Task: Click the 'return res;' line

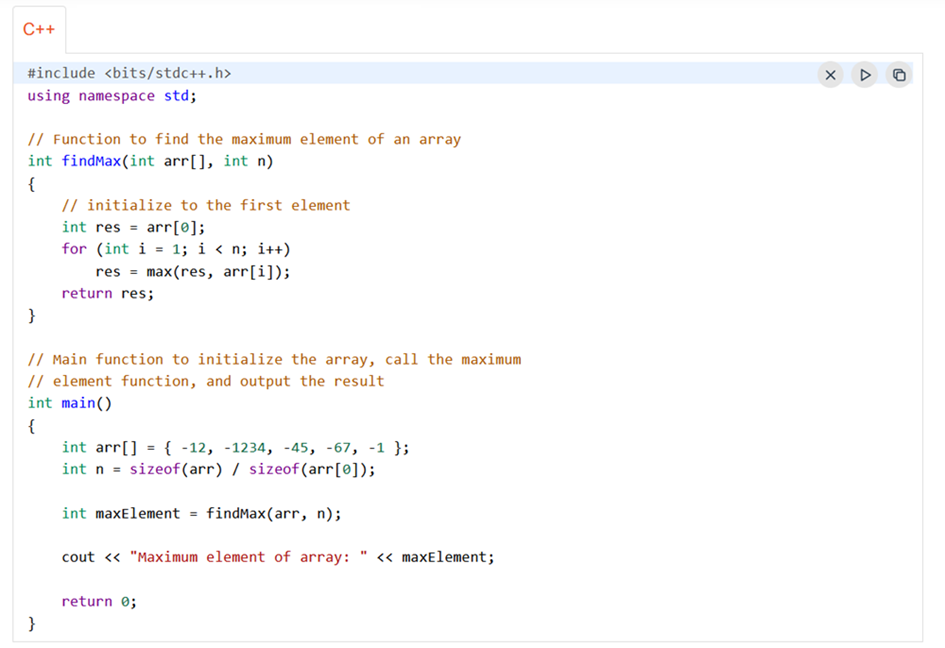Action: pyautogui.click(x=107, y=293)
